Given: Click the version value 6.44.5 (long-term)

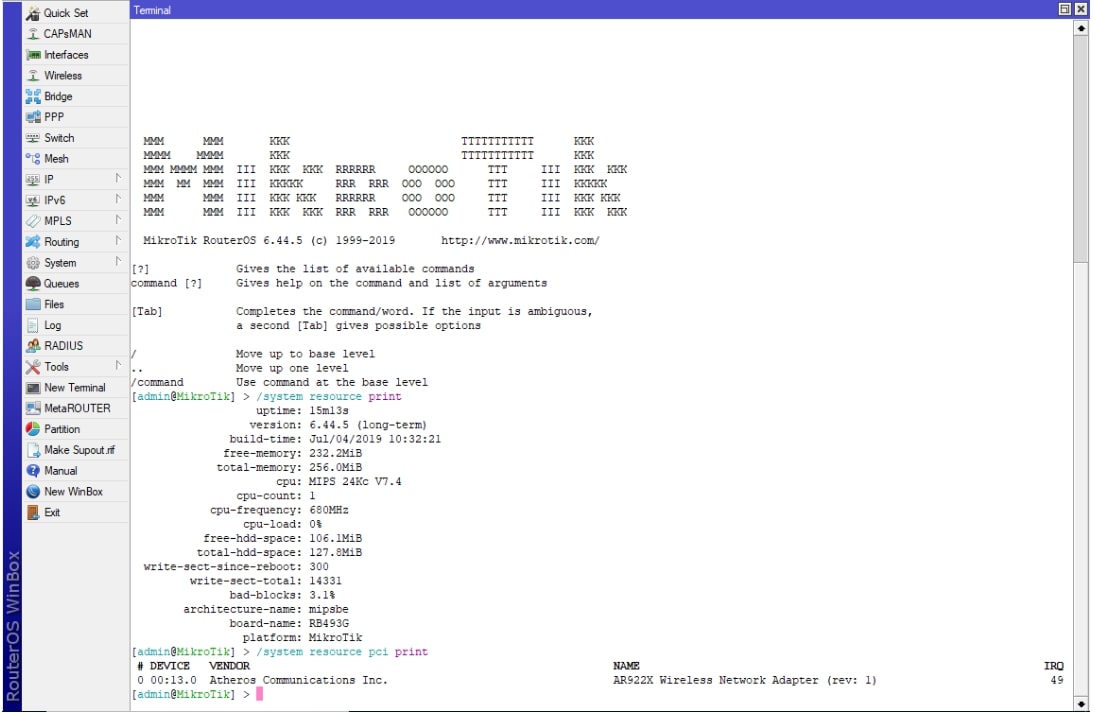Looking at the screenshot, I should 368,425.
